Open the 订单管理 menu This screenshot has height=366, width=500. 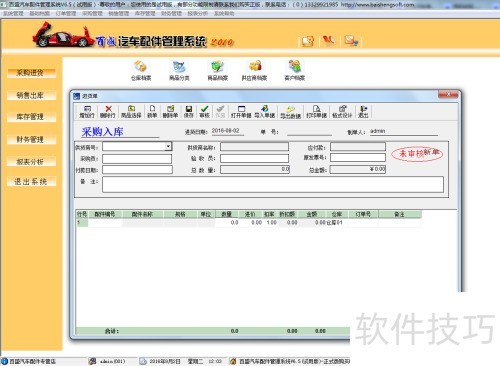tap(66, 13)
